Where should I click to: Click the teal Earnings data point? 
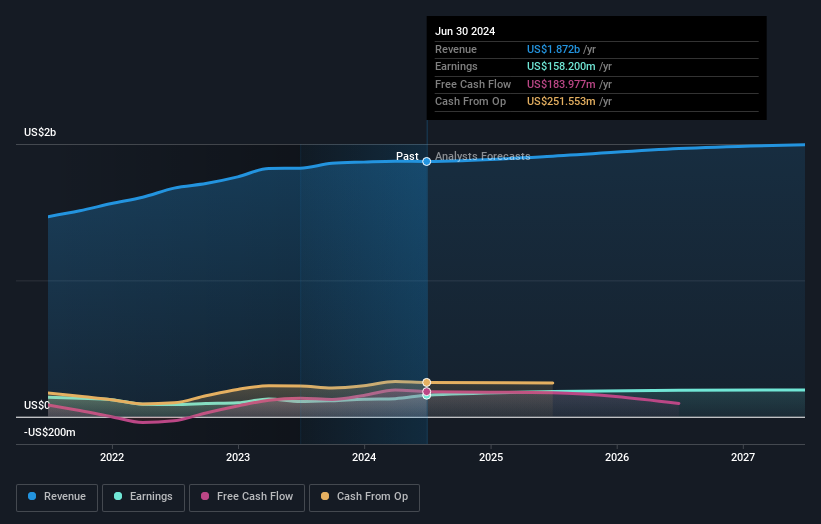pyautogui.click(x=427, y=396)
